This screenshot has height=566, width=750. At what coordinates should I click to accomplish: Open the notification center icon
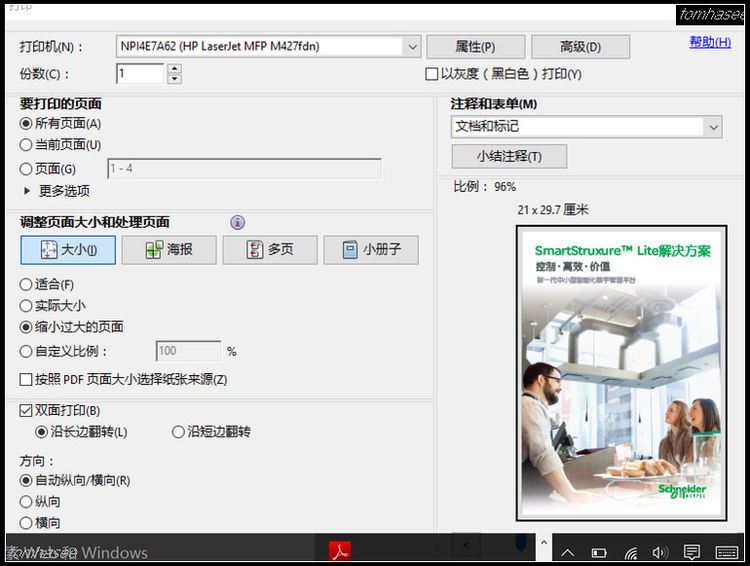click(x=691, y=552)
